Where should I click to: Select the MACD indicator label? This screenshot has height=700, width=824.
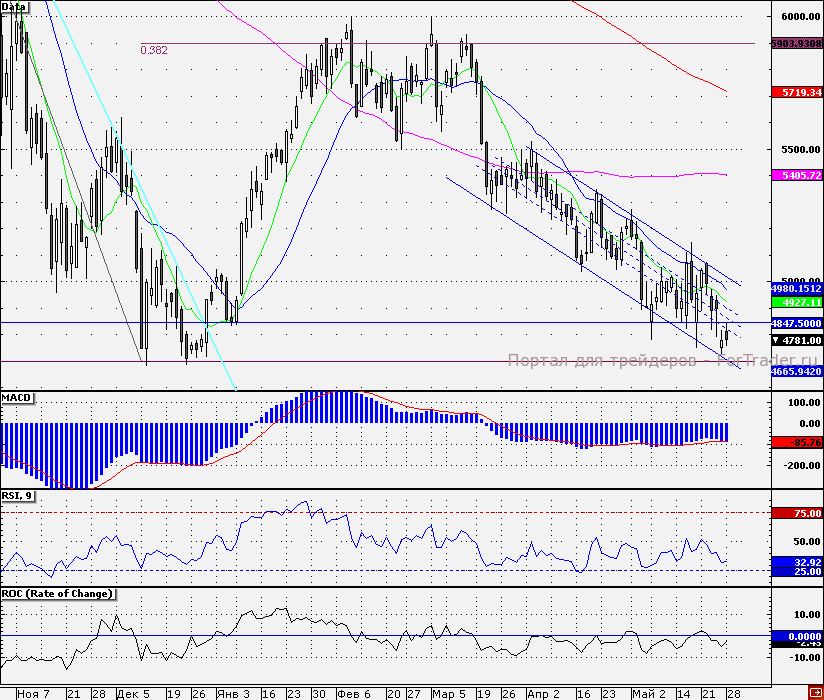coord(17,398)
